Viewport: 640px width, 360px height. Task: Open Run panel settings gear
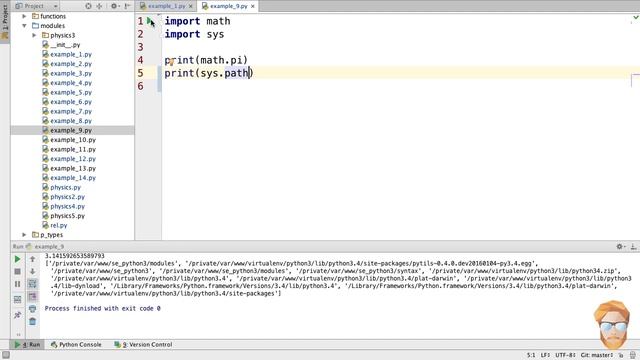[620, 247]
